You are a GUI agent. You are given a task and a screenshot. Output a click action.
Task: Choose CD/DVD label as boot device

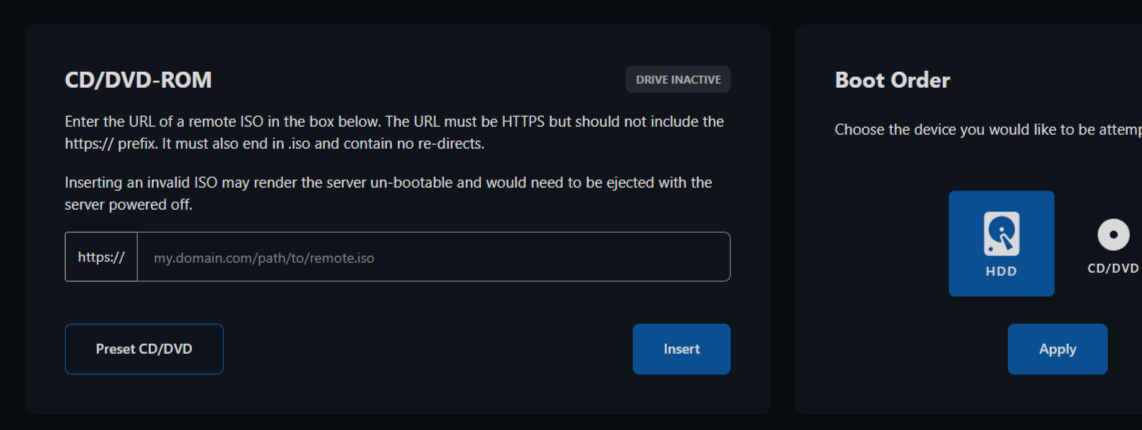(1113, 268)
